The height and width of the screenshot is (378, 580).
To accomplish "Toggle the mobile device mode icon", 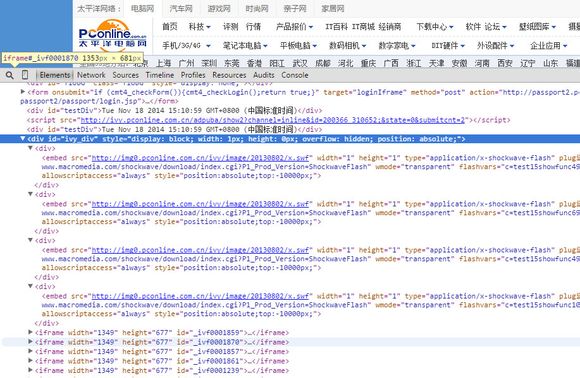I will coord(25,75).
